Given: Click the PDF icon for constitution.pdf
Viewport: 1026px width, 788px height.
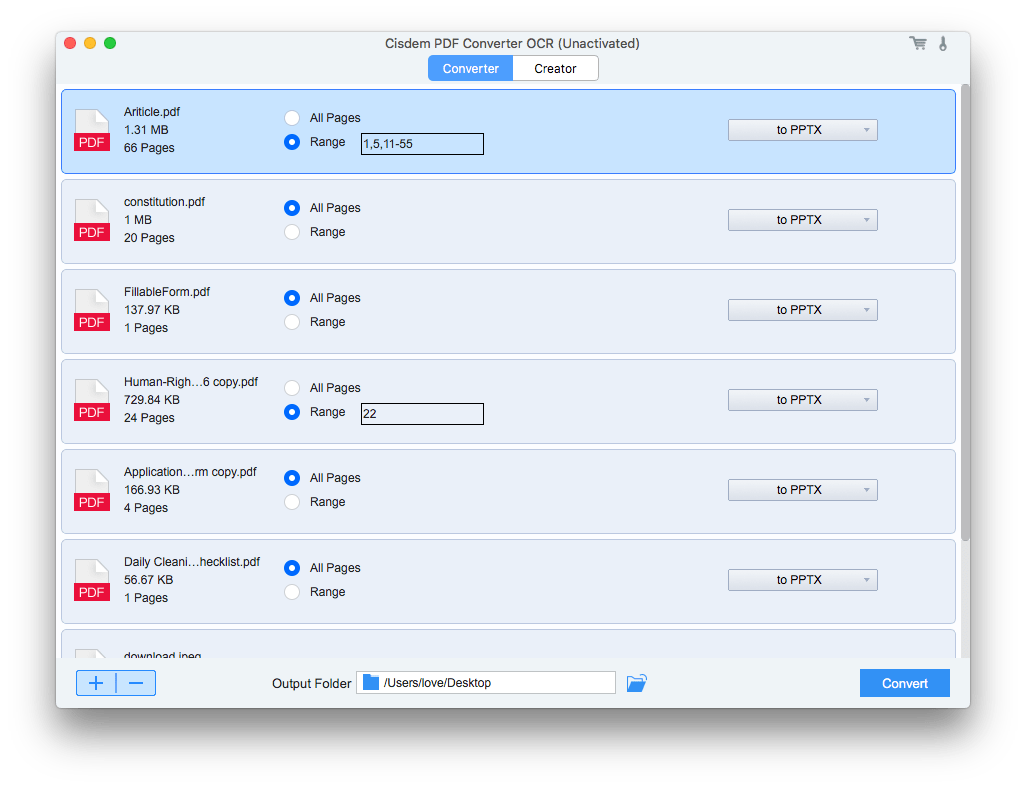Looking at the screenshot, I should coord(92,220).
